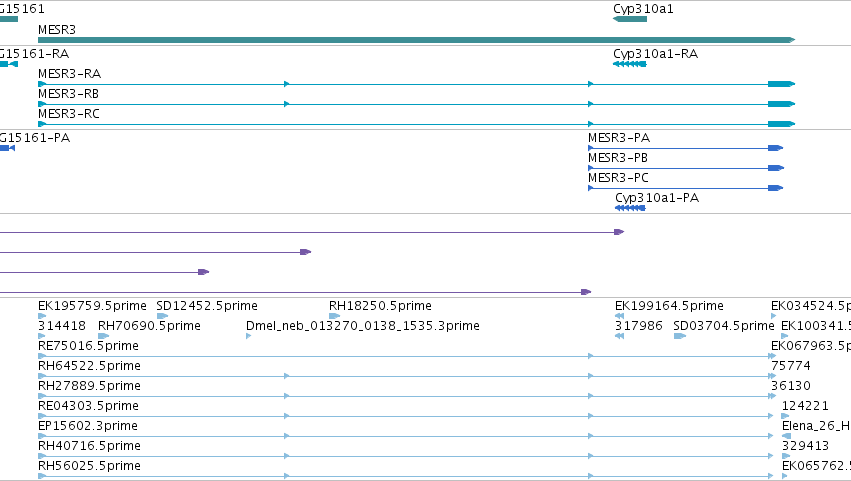
Task: Select the RH70690.5prime EST
Action: click(103, 336)
